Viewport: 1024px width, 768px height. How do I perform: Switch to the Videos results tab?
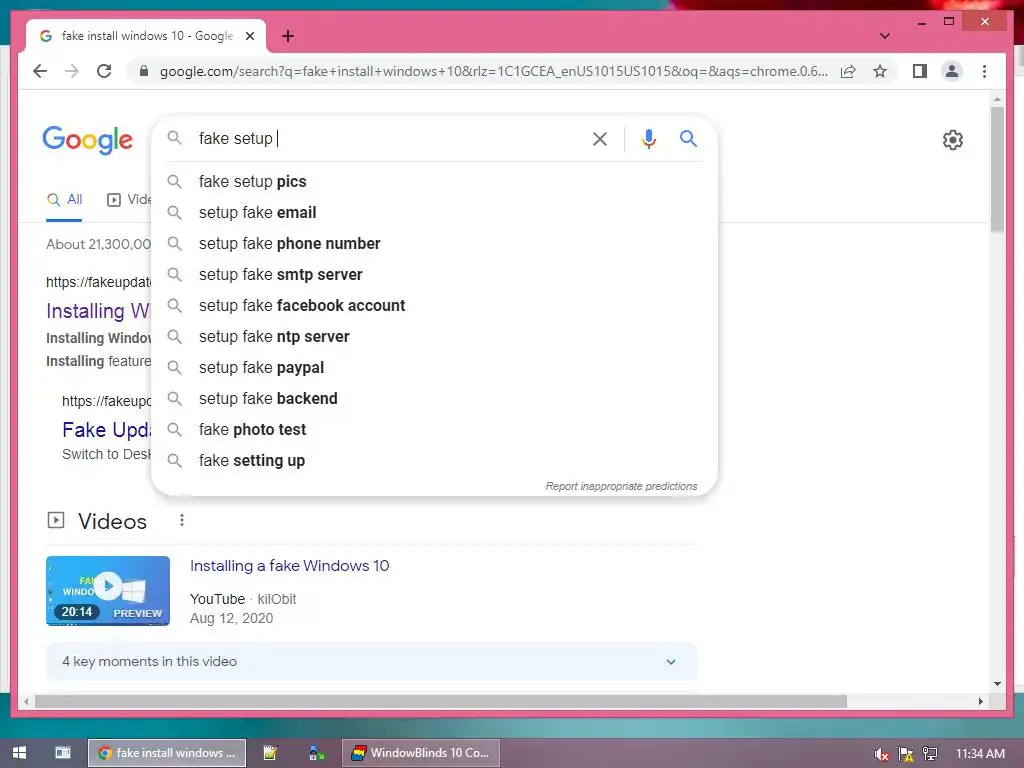[x=129, y=200]
